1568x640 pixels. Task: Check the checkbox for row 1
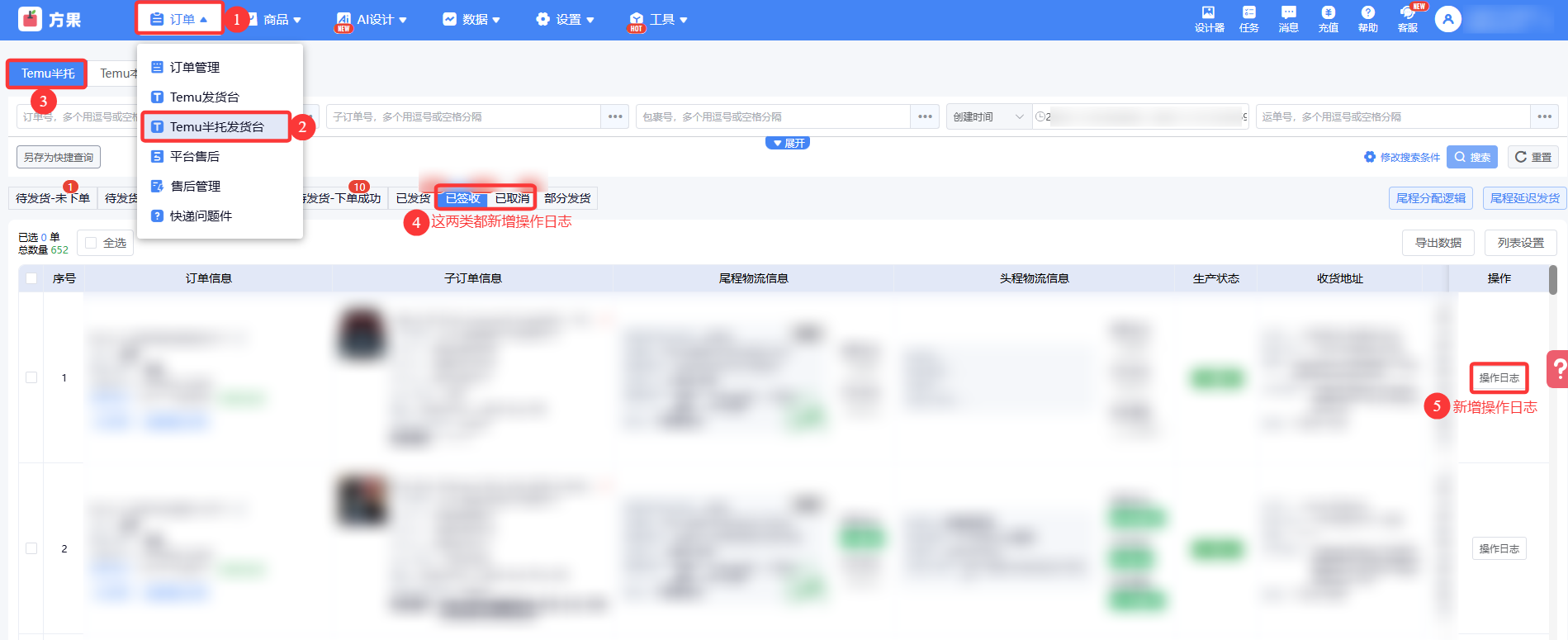click(31, 377)
